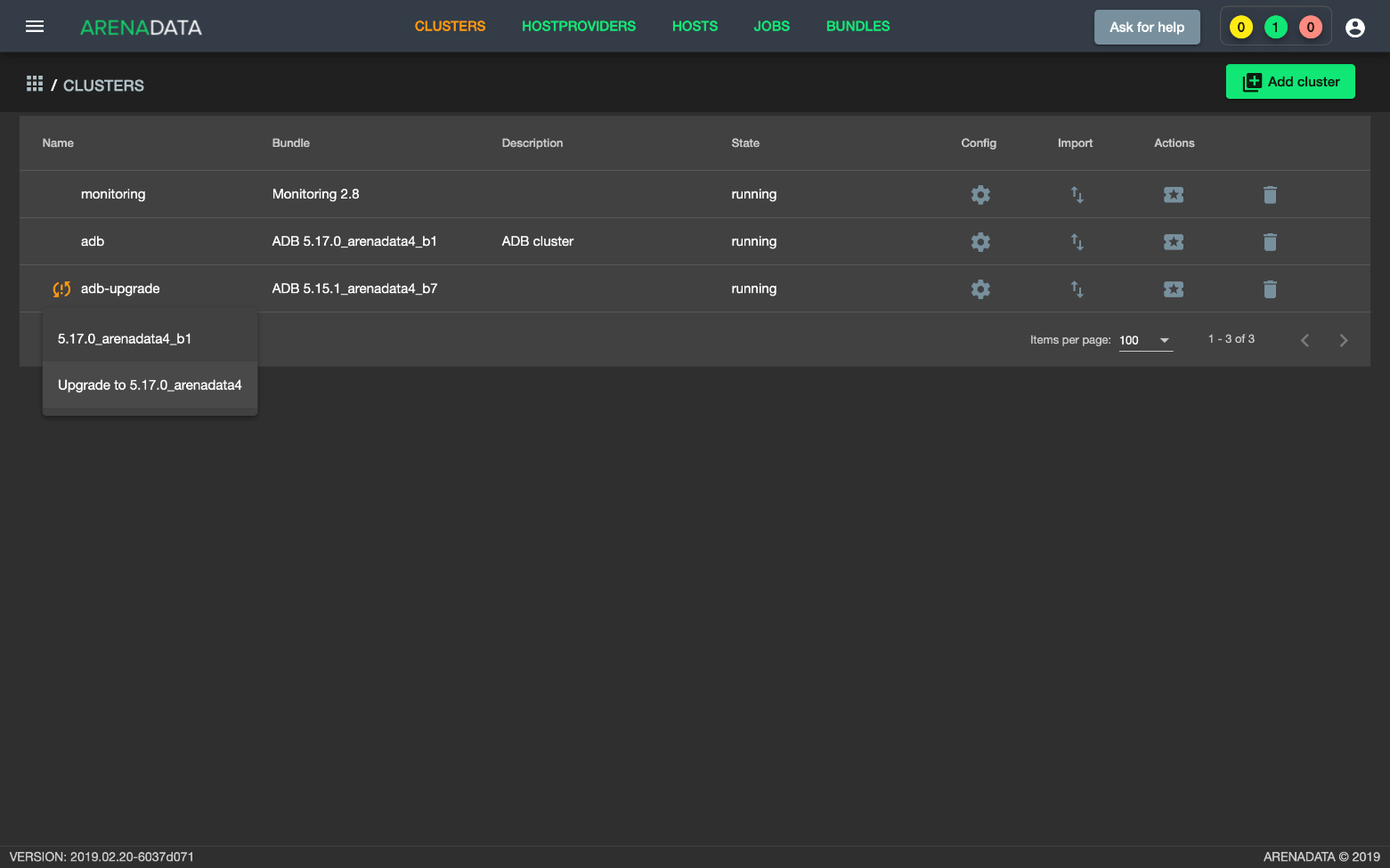Click the Add cluster button
The width and height of the screenshot is (1390, 868).
1289,82
